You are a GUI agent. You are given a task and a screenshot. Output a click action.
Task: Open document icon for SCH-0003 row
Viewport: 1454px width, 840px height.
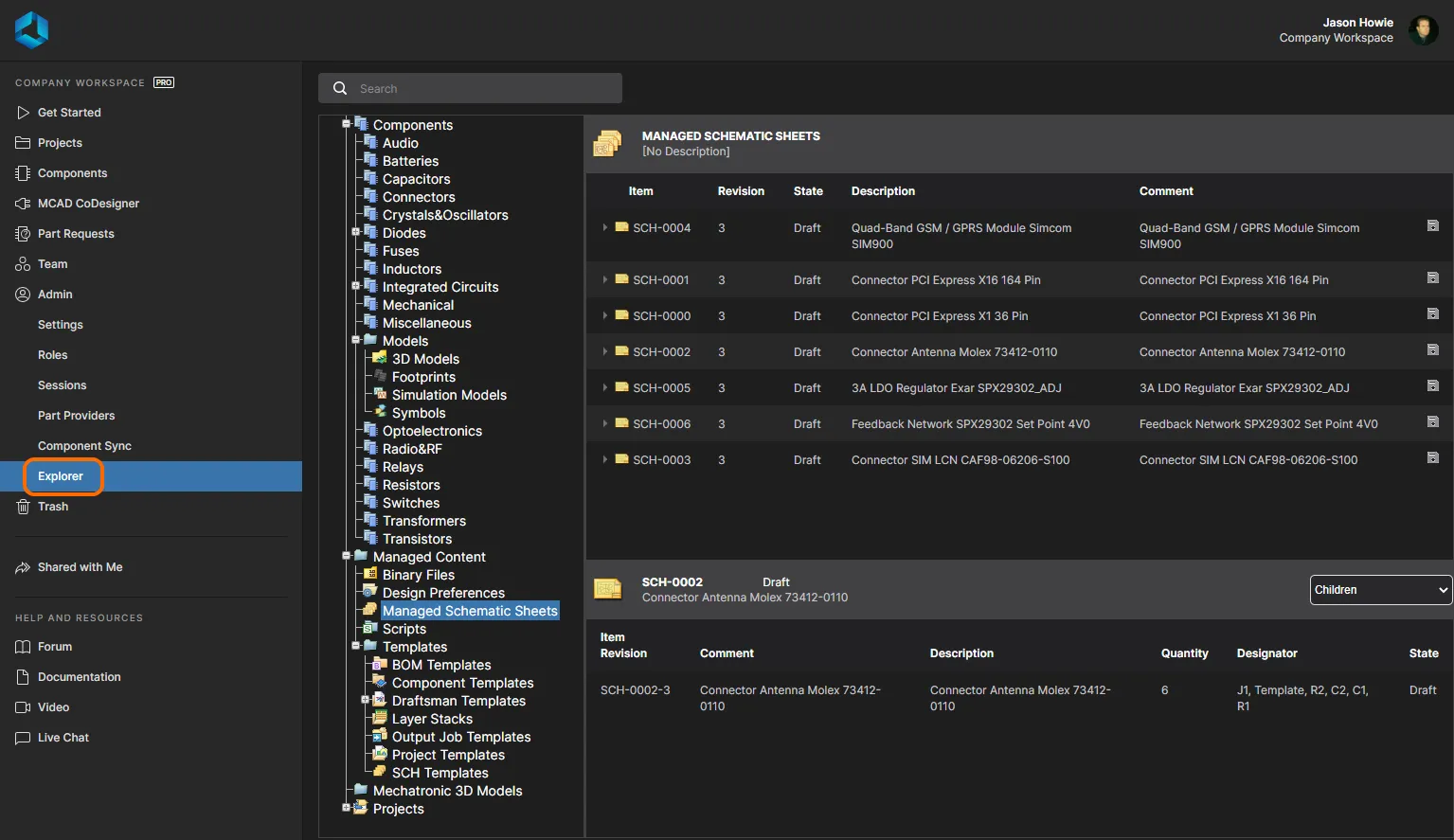pos(1432,458)
